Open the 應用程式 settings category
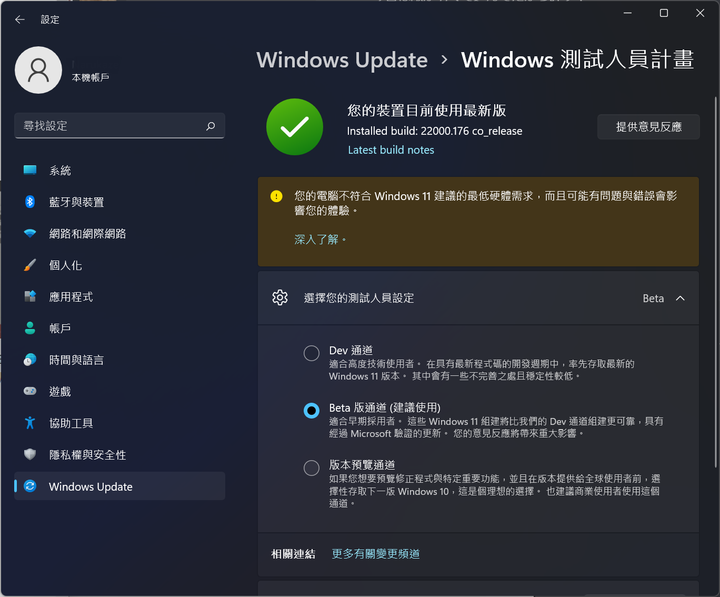The height and width of the screenshot is (597, 720). (119, 297)
